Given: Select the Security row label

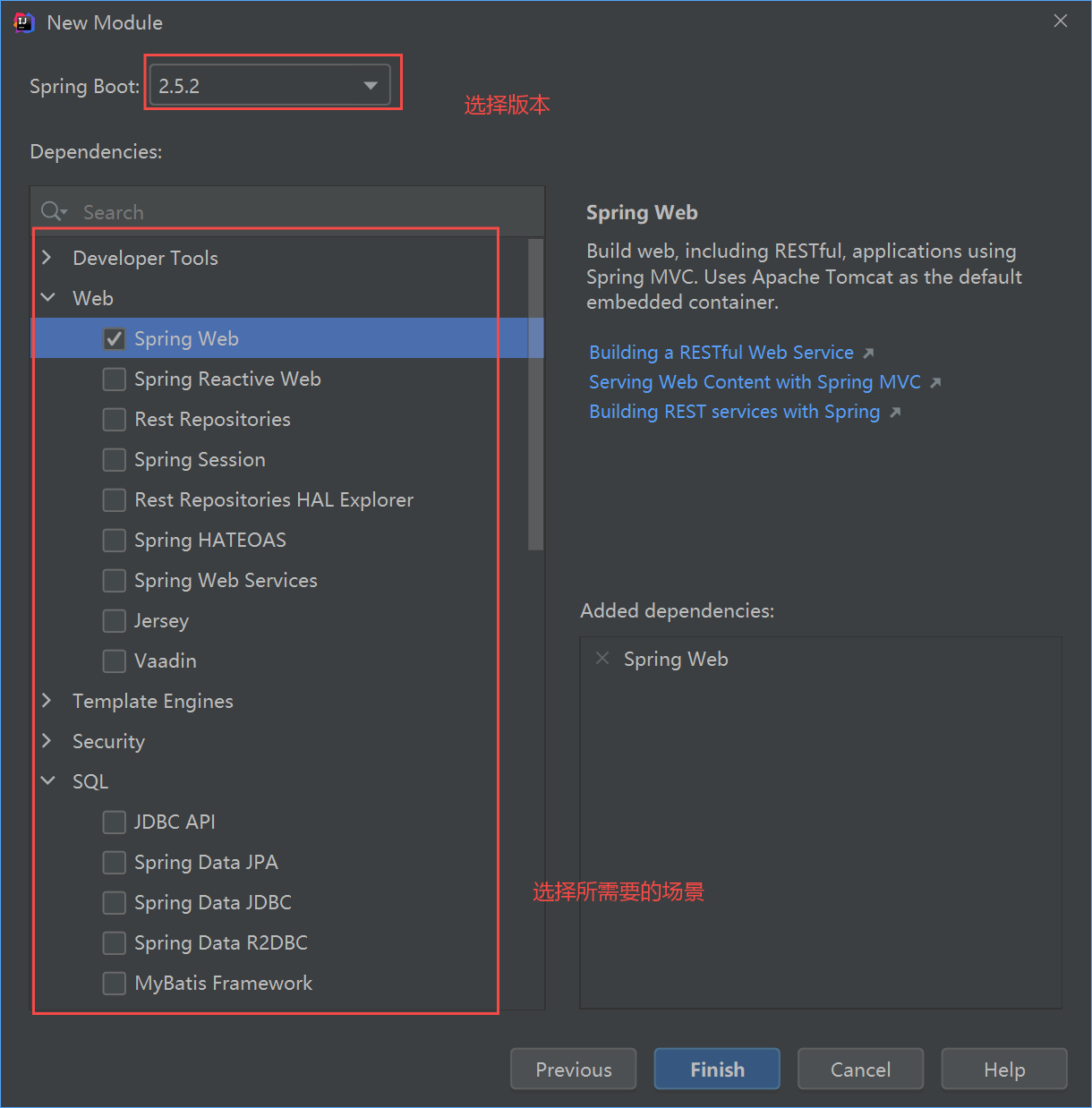Looking at the screenshot, I should coord(108,741).
